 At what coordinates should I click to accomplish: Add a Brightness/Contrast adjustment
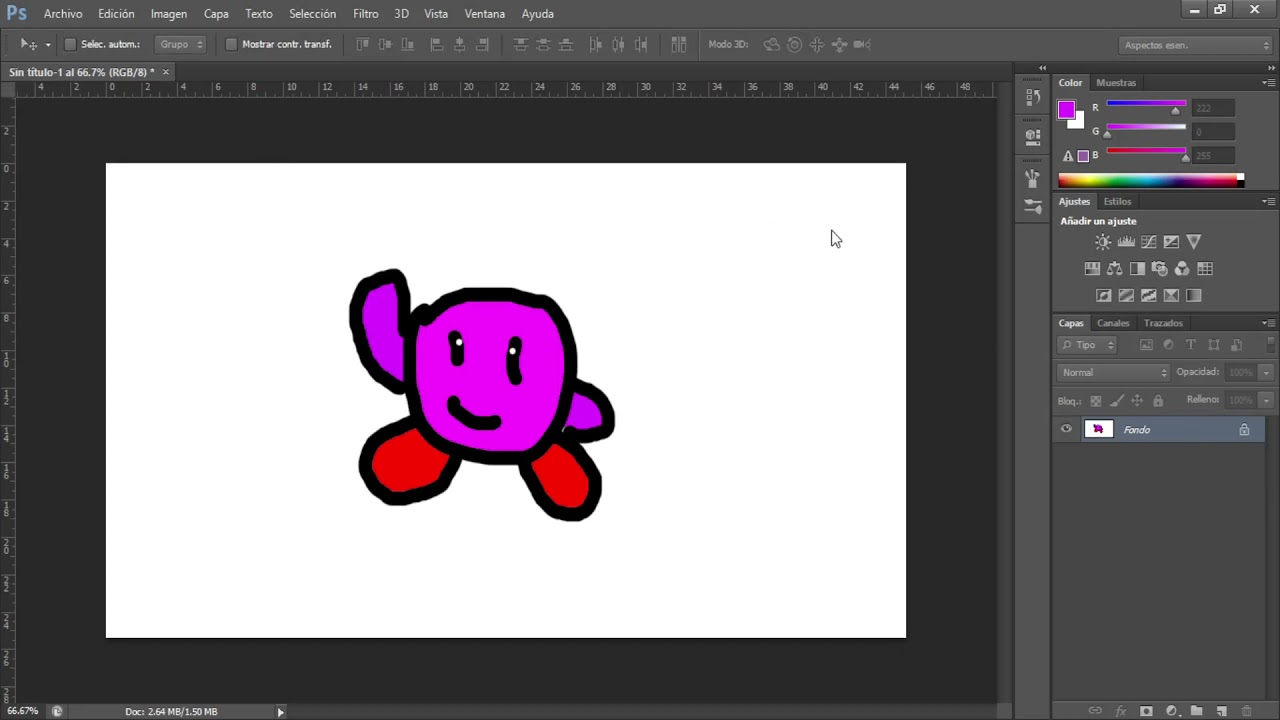click(1103, 242)
